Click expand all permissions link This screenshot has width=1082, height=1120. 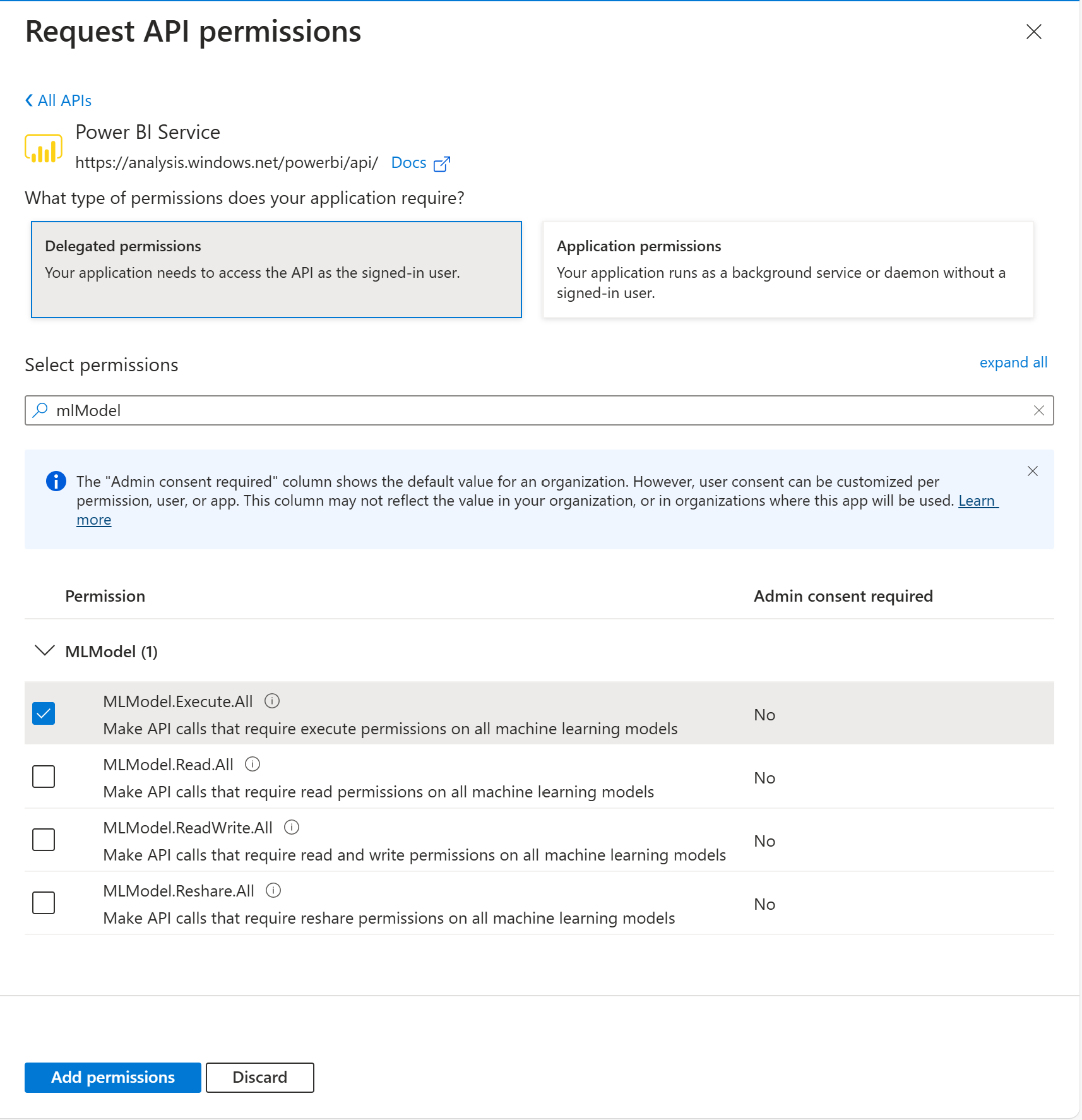(x=1013, y=362)
